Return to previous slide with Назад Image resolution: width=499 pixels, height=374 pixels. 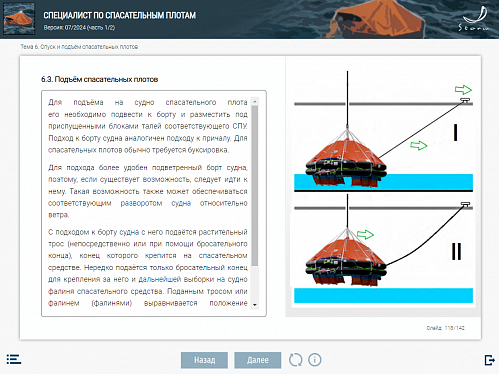pyautogui.click(x=204, y=360)
